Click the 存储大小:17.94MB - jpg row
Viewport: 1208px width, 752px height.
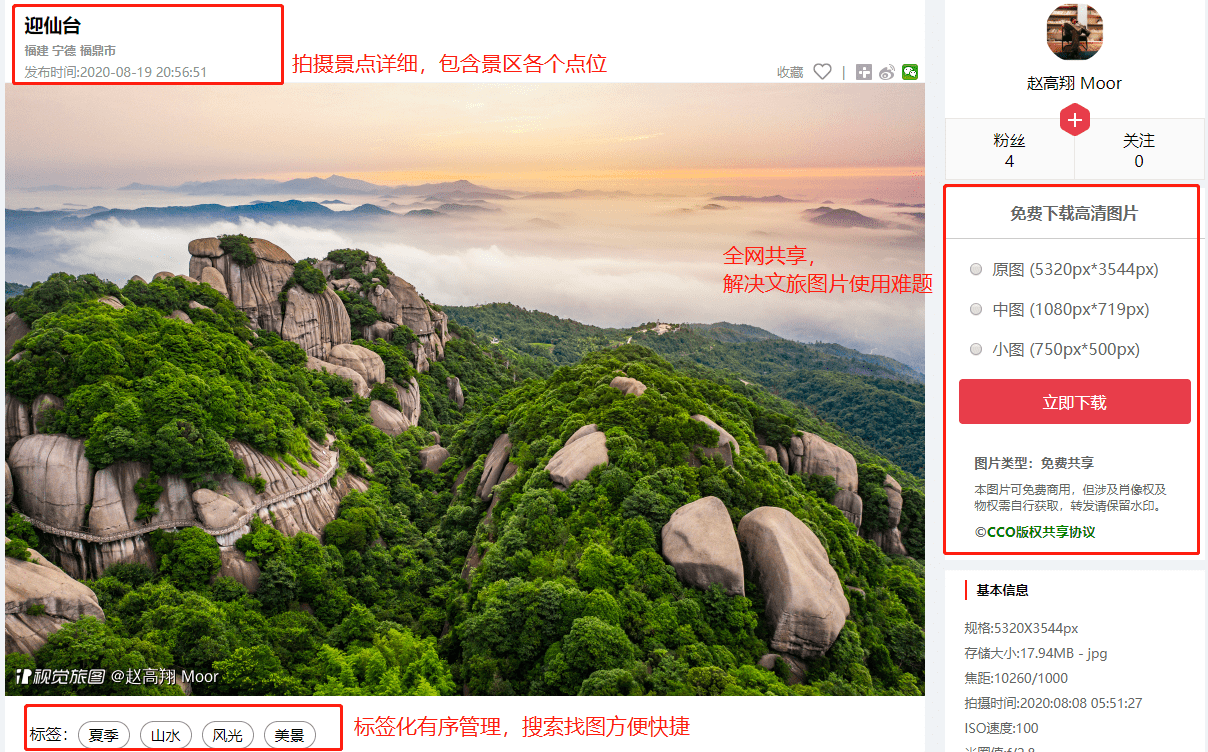(1036, 653)
